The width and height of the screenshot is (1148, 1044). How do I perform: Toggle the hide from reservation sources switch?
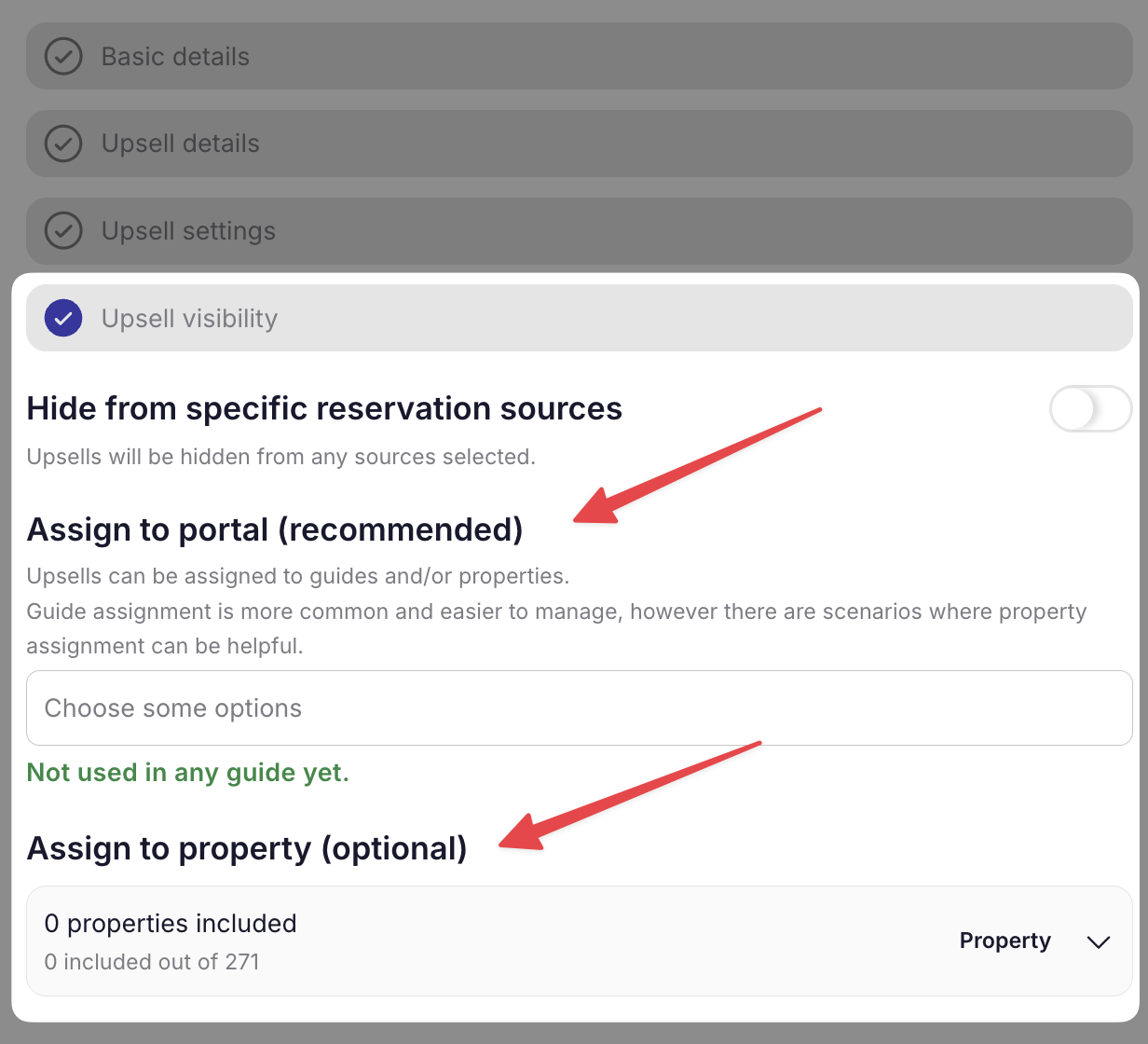pos(1090,409)
